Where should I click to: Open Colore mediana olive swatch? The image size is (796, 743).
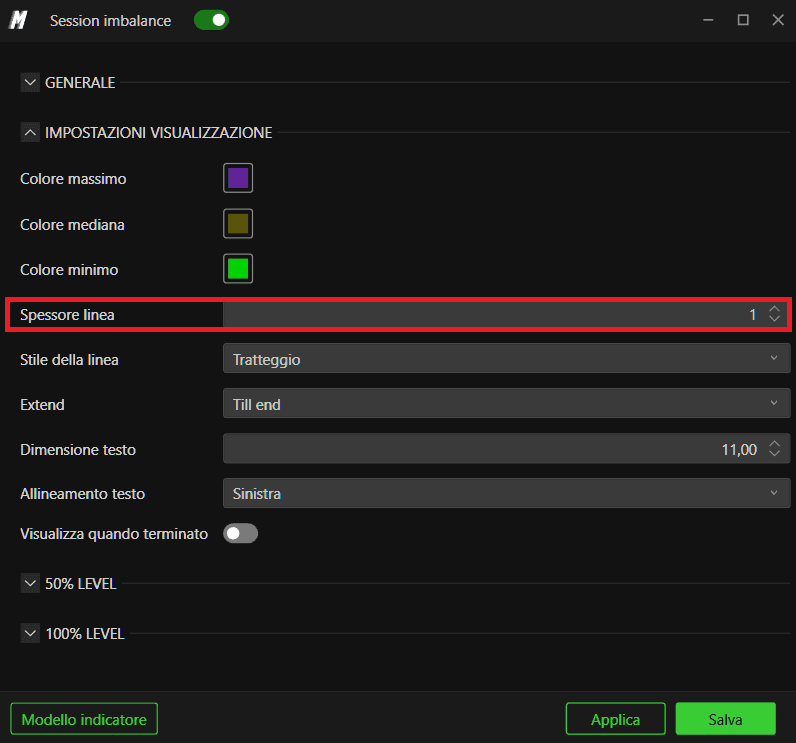(x=238, y=223)
